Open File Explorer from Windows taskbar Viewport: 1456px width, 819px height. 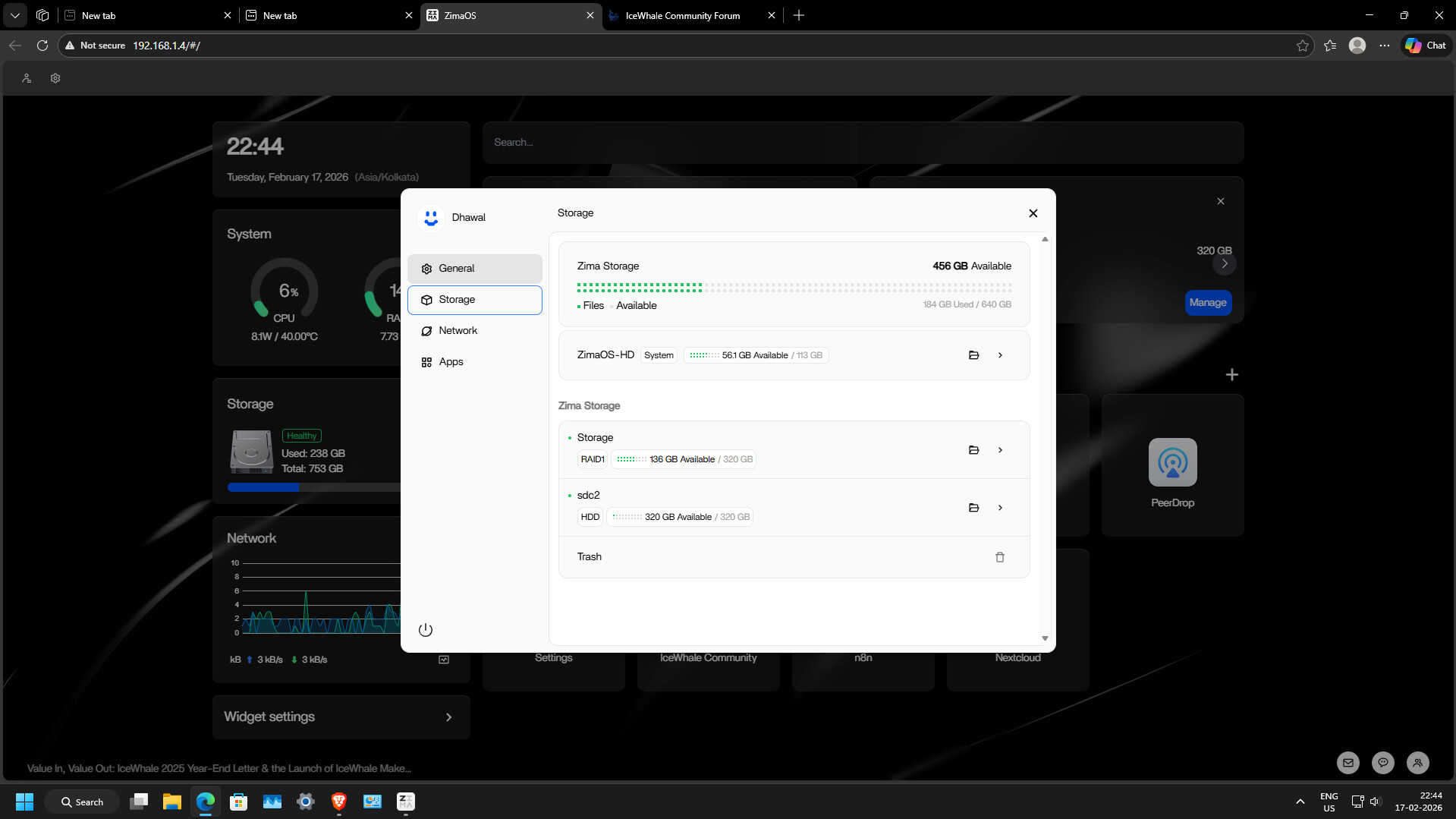[172, 802]
